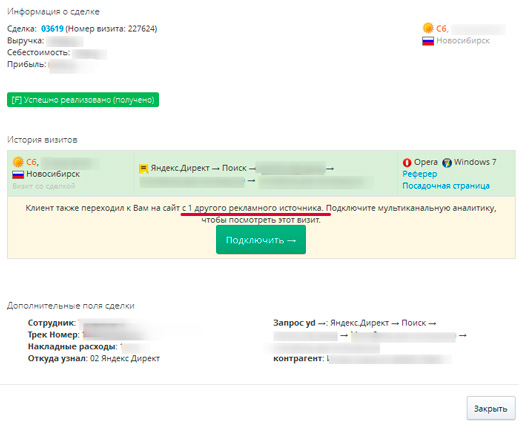Click the 'Себестоимость' label
The height and width of the screenshot is (426, 519).
tap(39, 52)
